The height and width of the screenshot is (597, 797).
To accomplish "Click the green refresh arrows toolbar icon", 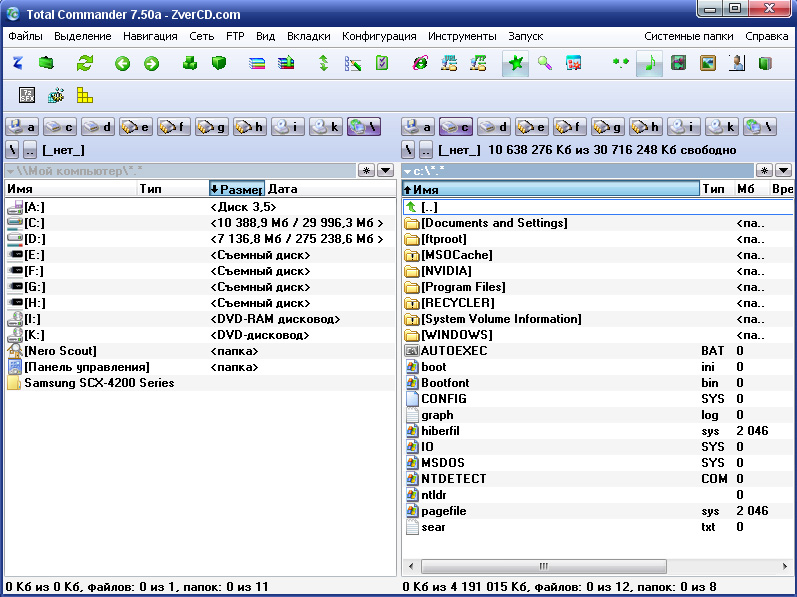I will click(x=85, y=64).
